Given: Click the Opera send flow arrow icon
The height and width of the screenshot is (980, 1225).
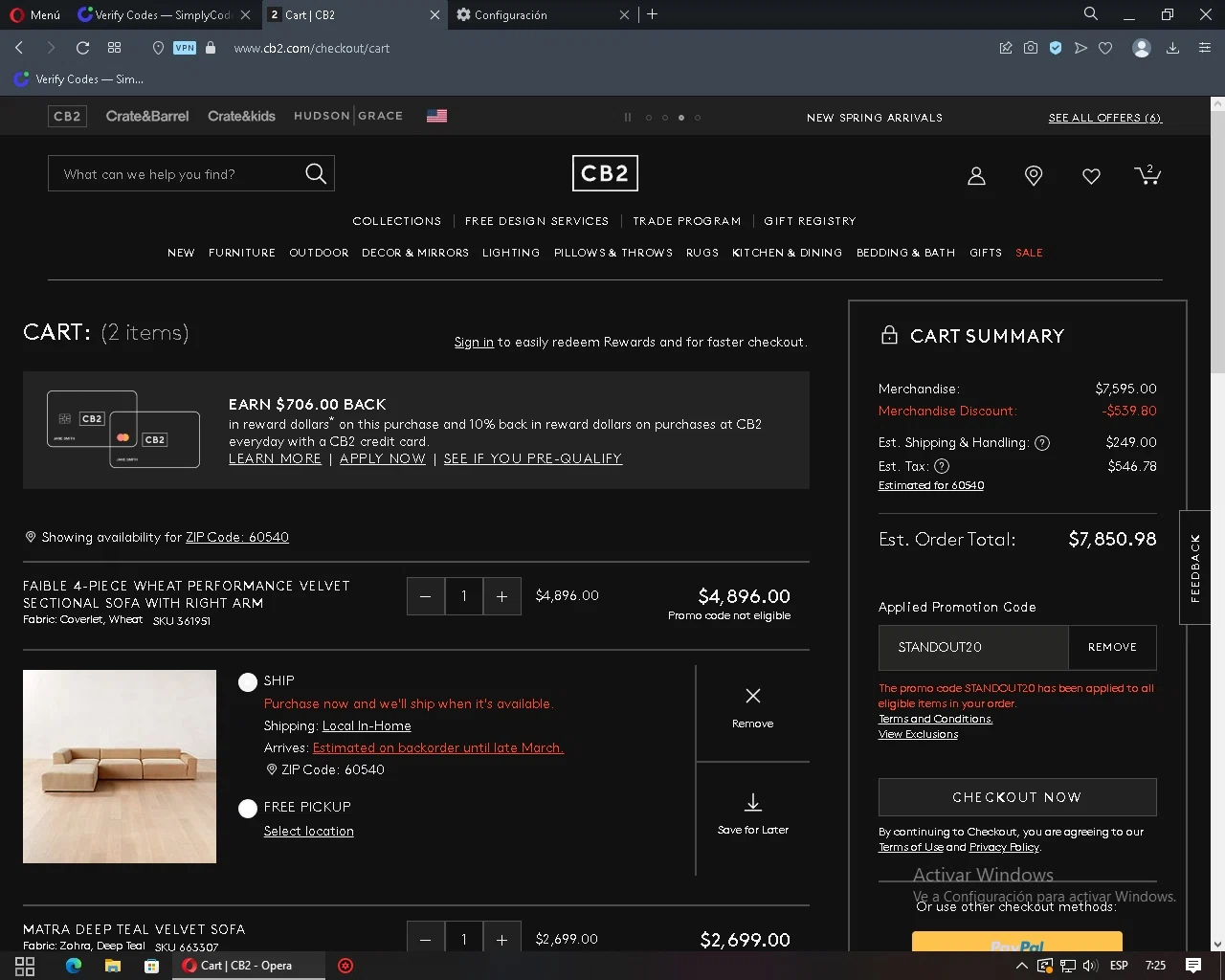Looking at the screenshot, I should pyautogui.click(x=1080, y=48).
